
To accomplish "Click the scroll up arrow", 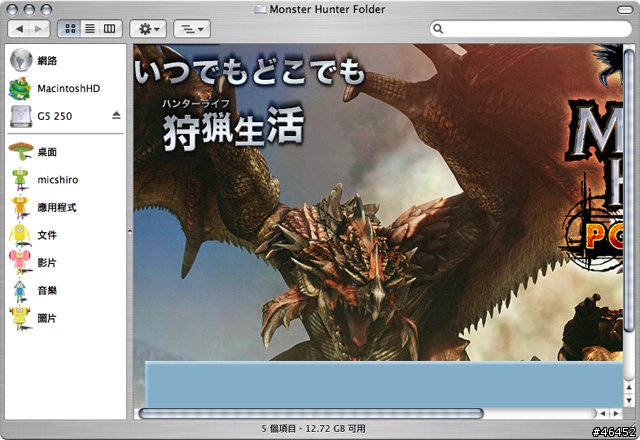I will point(629,388).
